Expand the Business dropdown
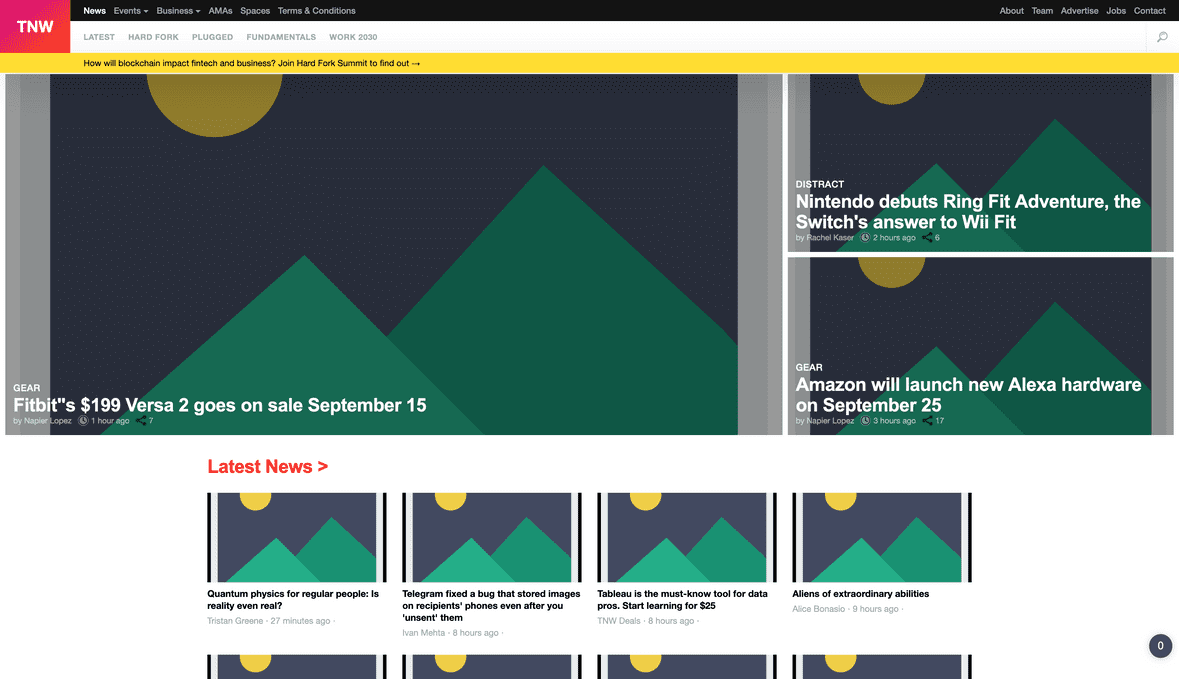The image size is (1179, 679). click(177, 11)
